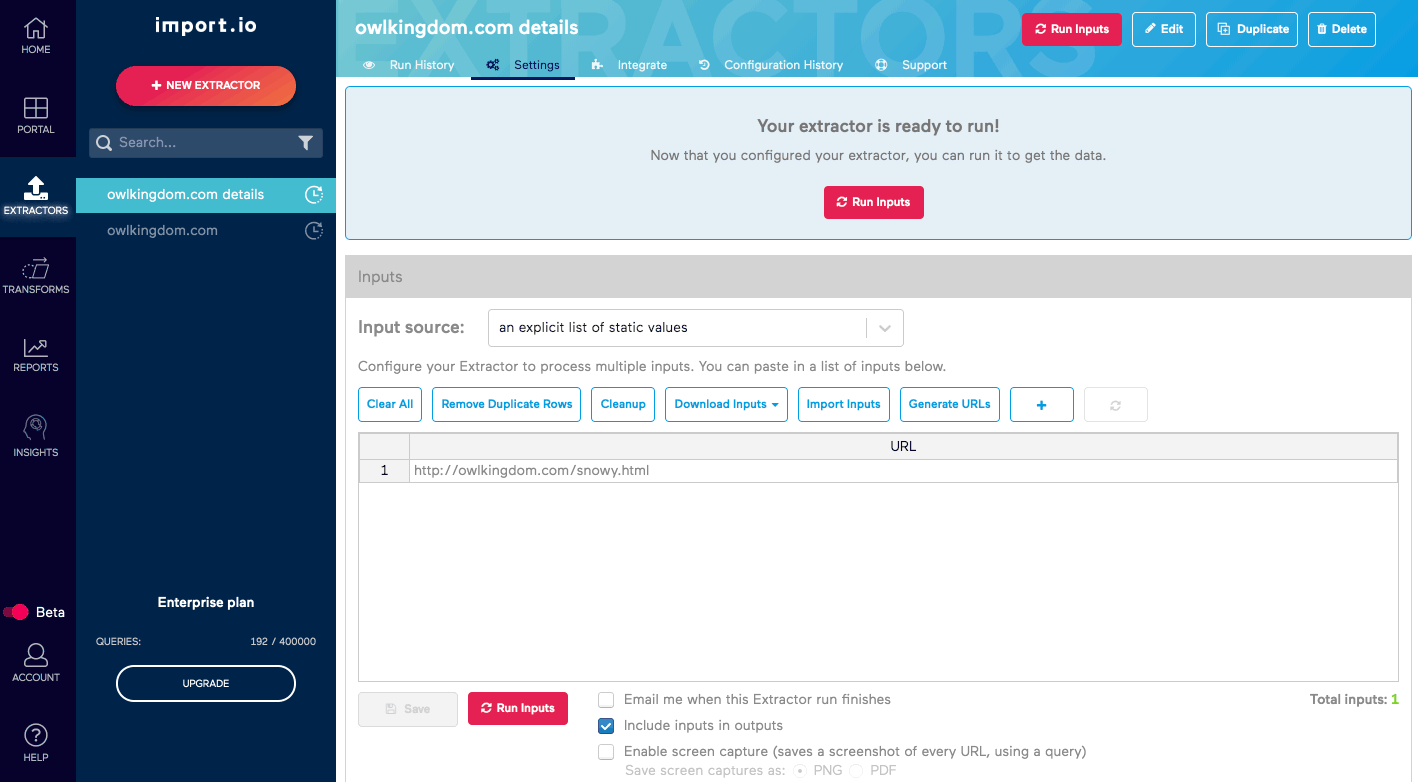Select the Extractors sidebar icon
The image size is (1418, 782).
tap(36, 193)
